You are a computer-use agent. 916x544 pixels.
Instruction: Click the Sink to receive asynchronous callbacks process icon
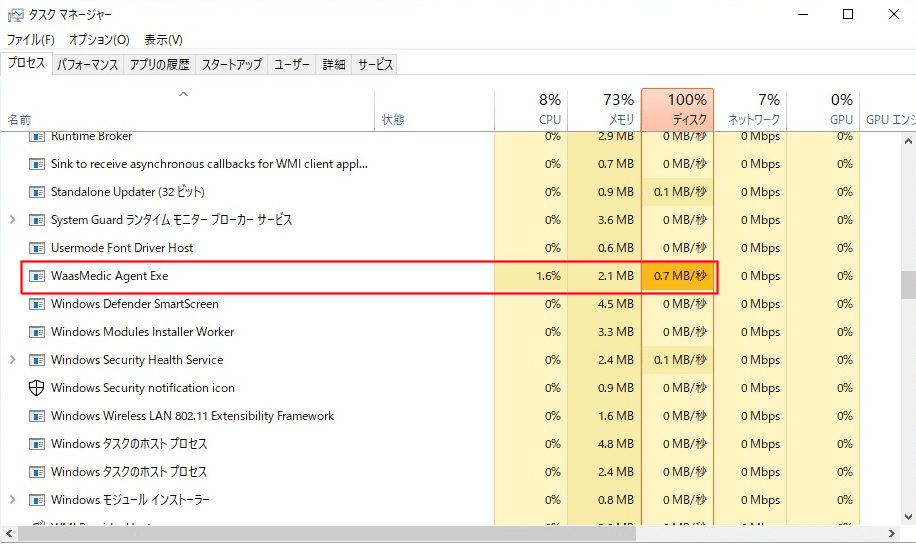point(36,164)
